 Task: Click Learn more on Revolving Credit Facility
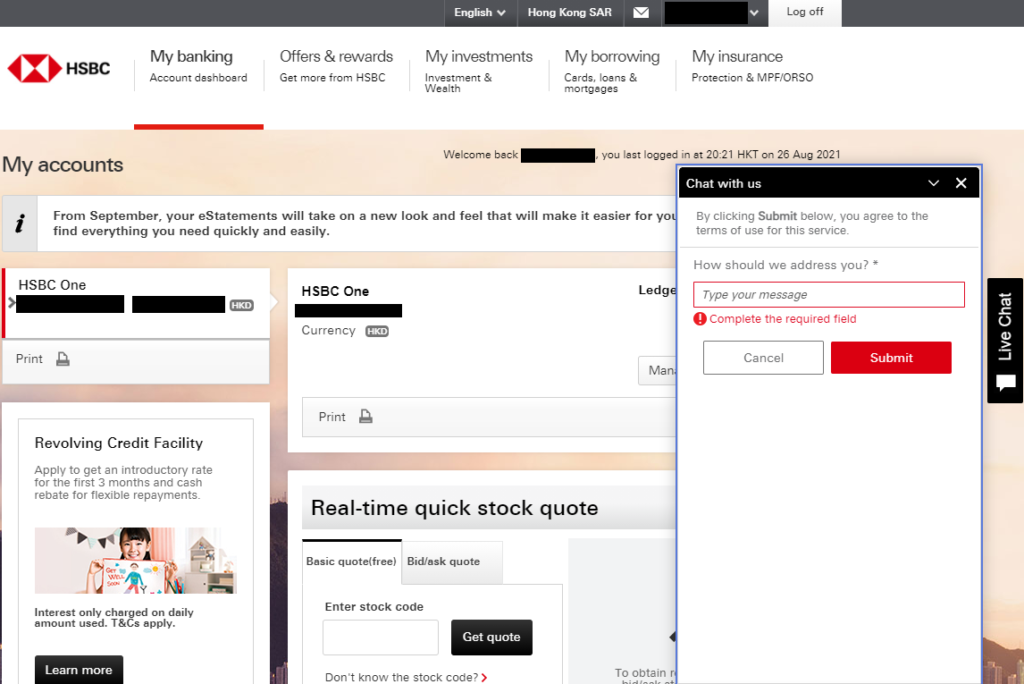(x=78, y=670)
